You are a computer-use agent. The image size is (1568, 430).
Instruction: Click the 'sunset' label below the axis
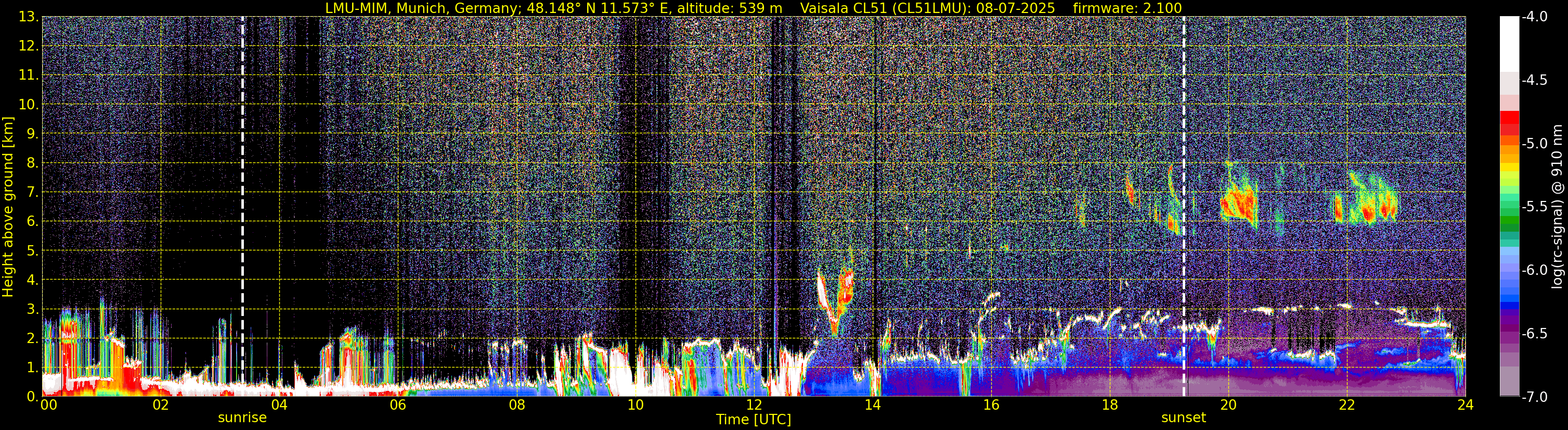coord(1183,418)
